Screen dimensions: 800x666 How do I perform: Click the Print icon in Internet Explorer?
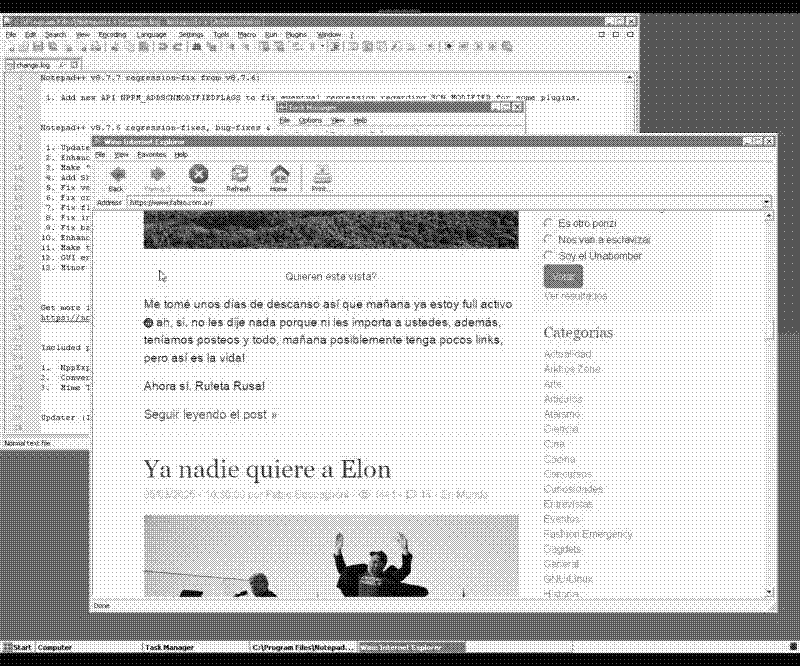[321, 179]
